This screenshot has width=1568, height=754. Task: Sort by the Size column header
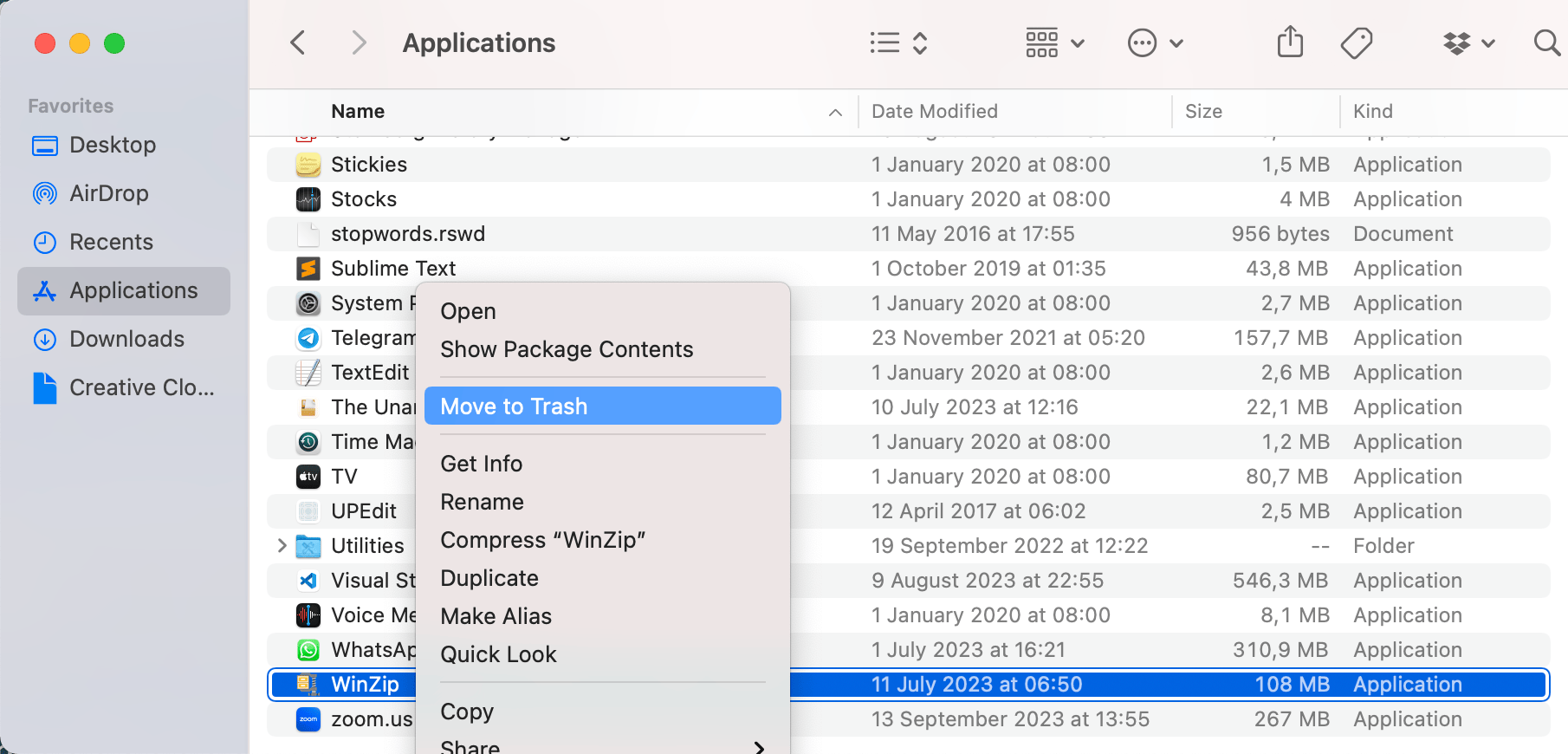[x=1203, y=111]
